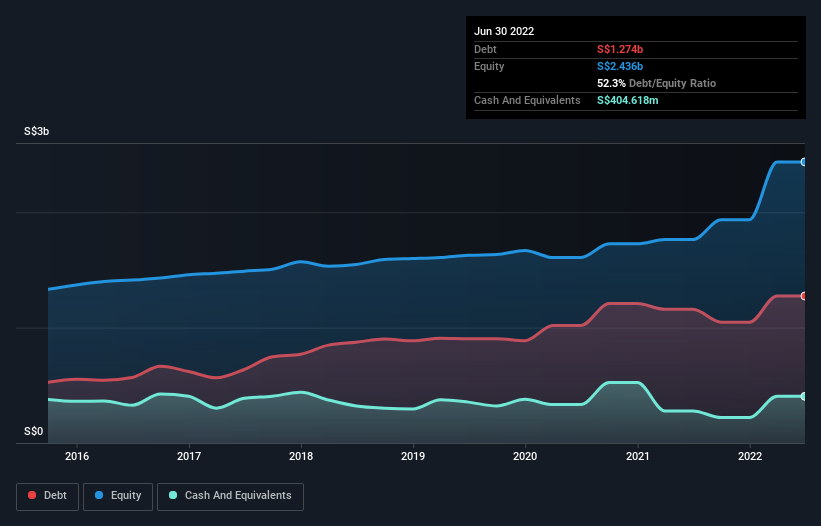821x526 pixels.
Task: Select the 2020 axis label
Action: click(525, 456)
